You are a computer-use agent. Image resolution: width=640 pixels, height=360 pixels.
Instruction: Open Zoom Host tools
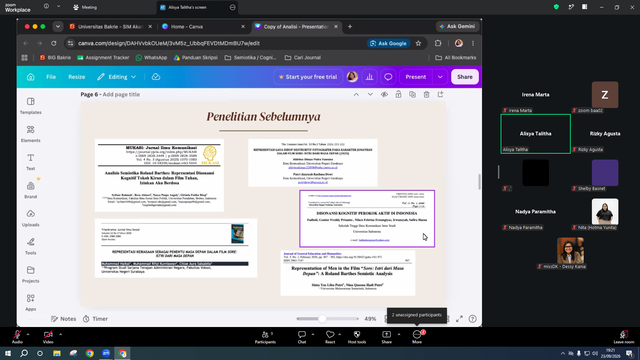click(357, 337)
